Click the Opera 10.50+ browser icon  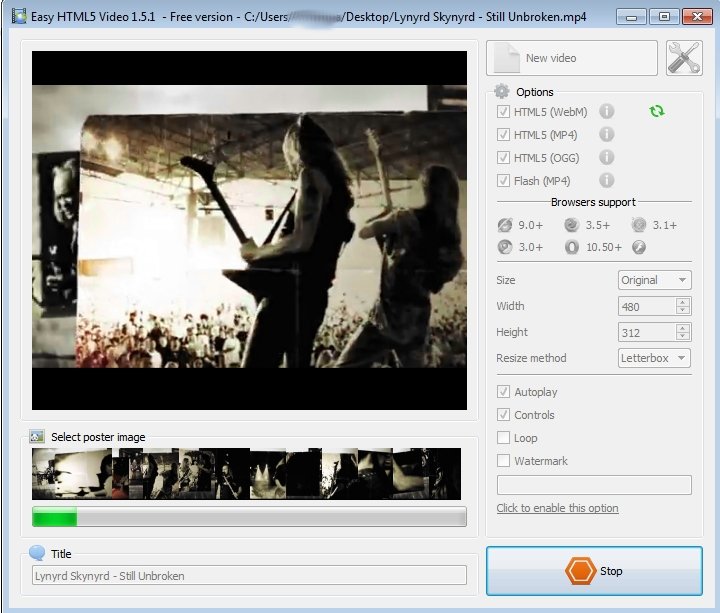pyautogui.click(x=572, y=247)
